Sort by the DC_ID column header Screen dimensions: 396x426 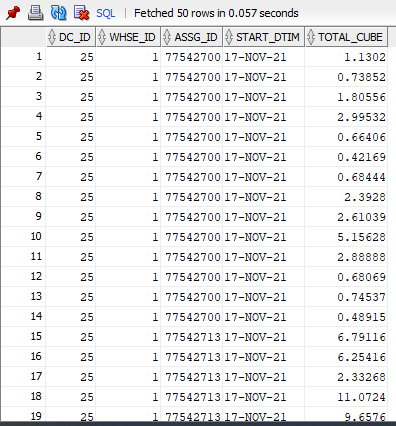click(71, 37)
